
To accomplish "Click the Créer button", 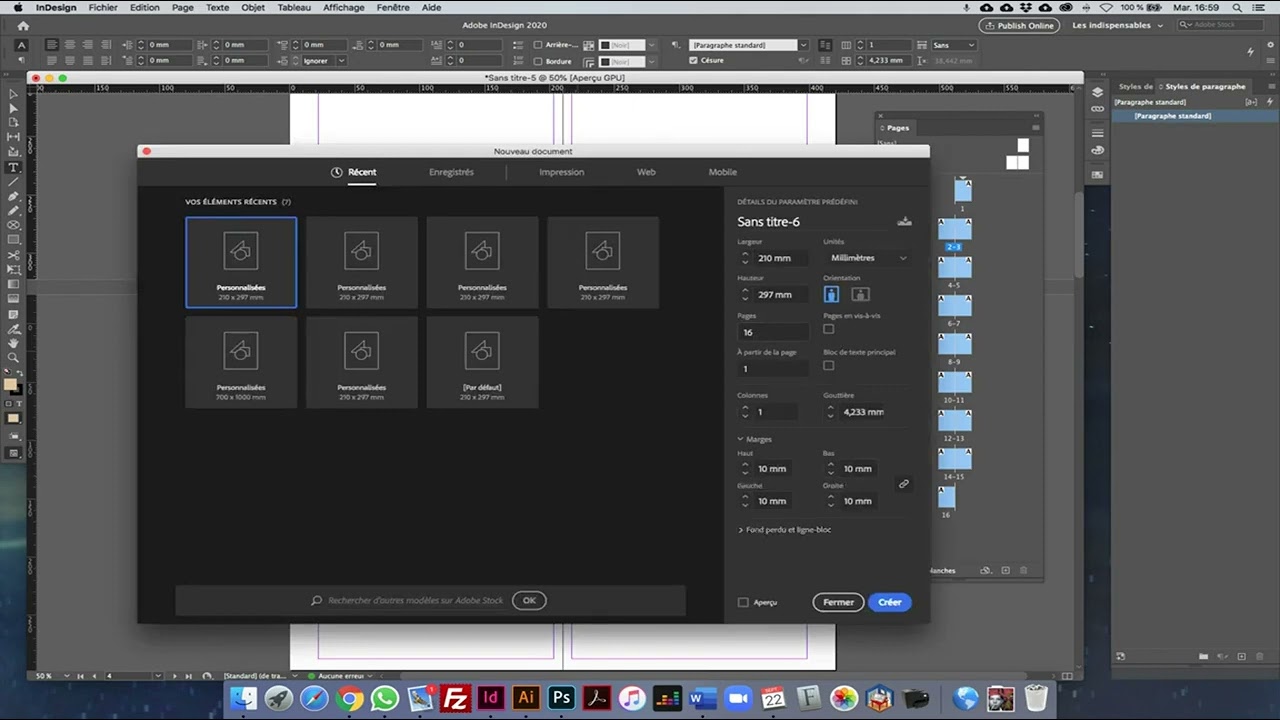I will [x=890, y=602].
